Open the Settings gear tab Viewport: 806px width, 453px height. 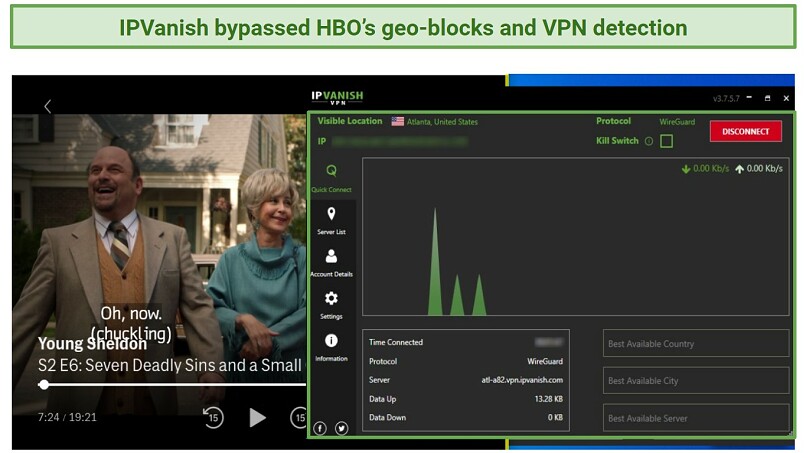click(332, 305)
